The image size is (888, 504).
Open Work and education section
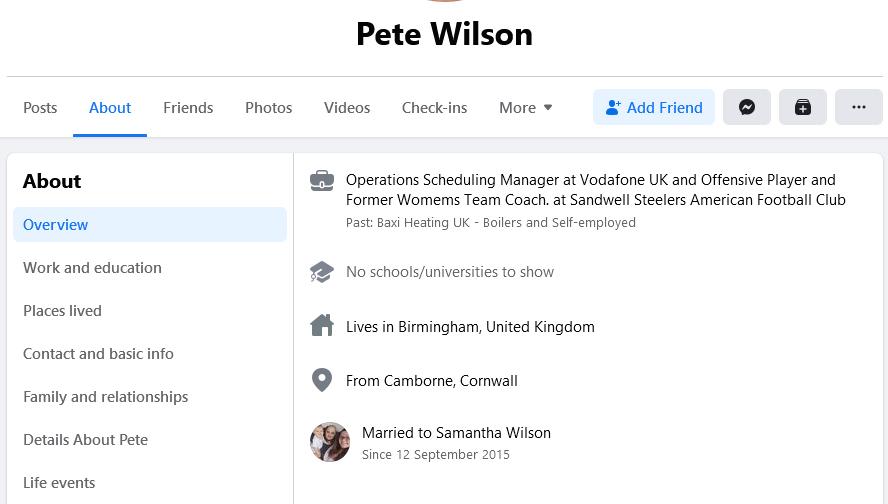tap(92, 268)
